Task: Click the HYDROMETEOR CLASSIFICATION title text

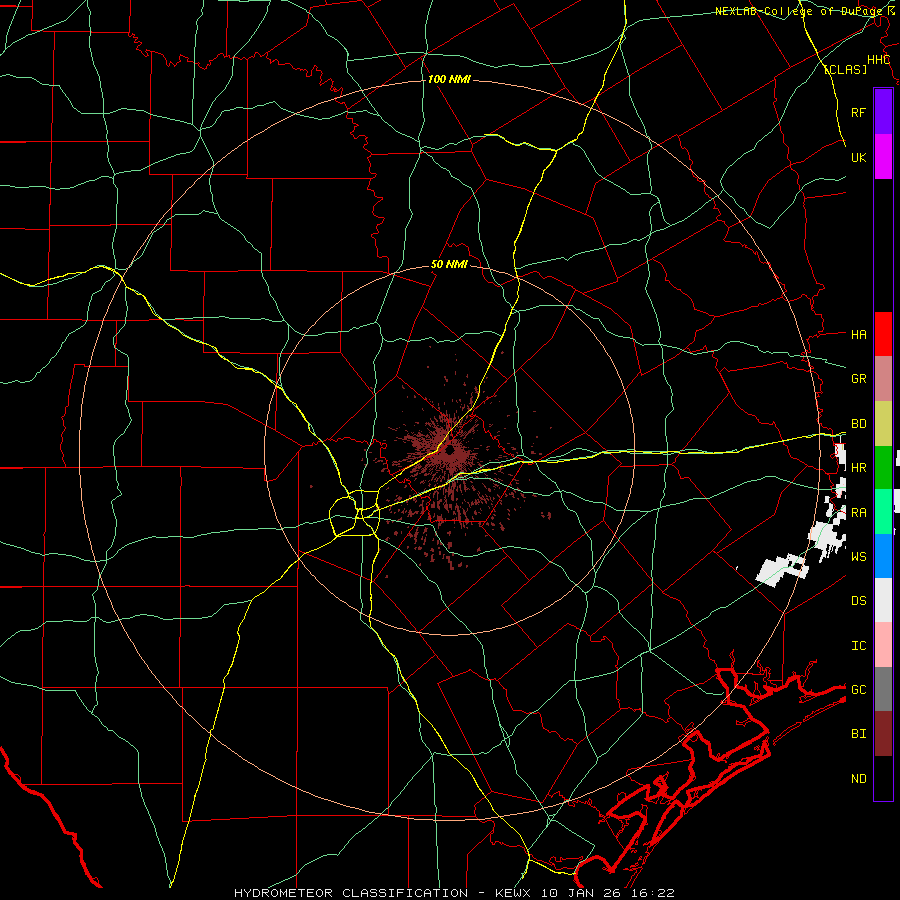Action: pos(351,893)
